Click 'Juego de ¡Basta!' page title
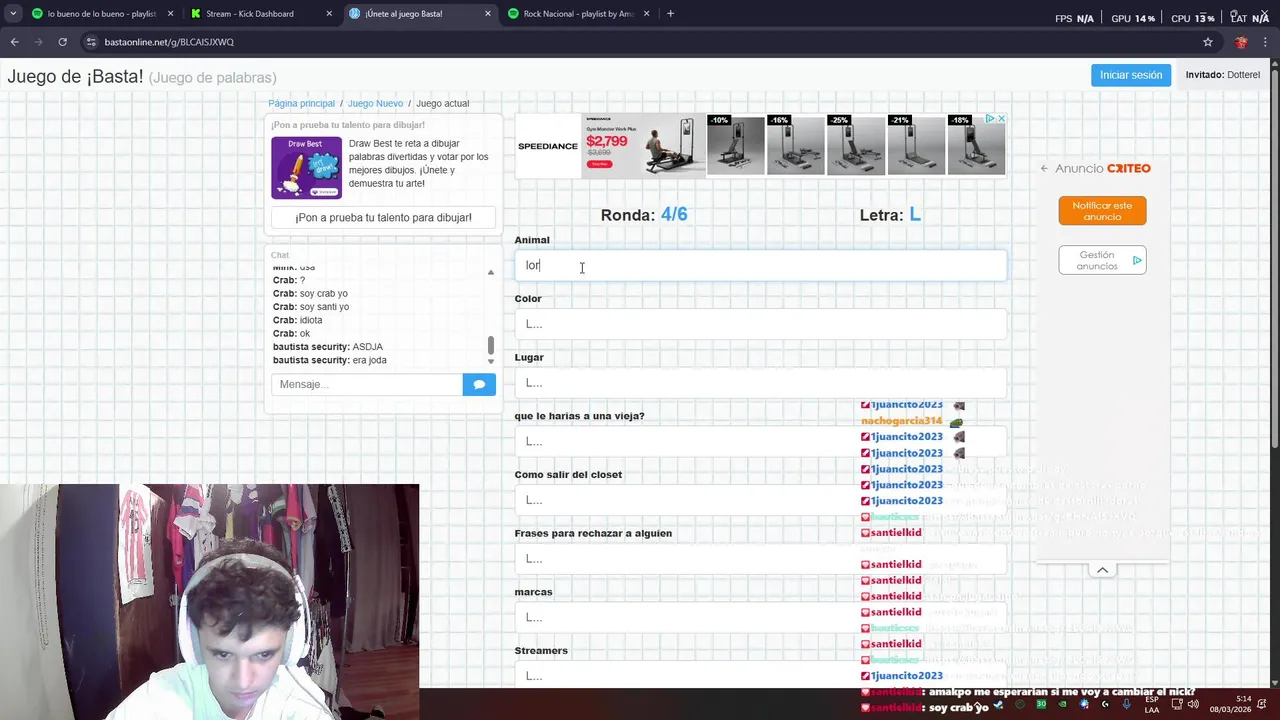1280x720 pixels. point(76,77)
